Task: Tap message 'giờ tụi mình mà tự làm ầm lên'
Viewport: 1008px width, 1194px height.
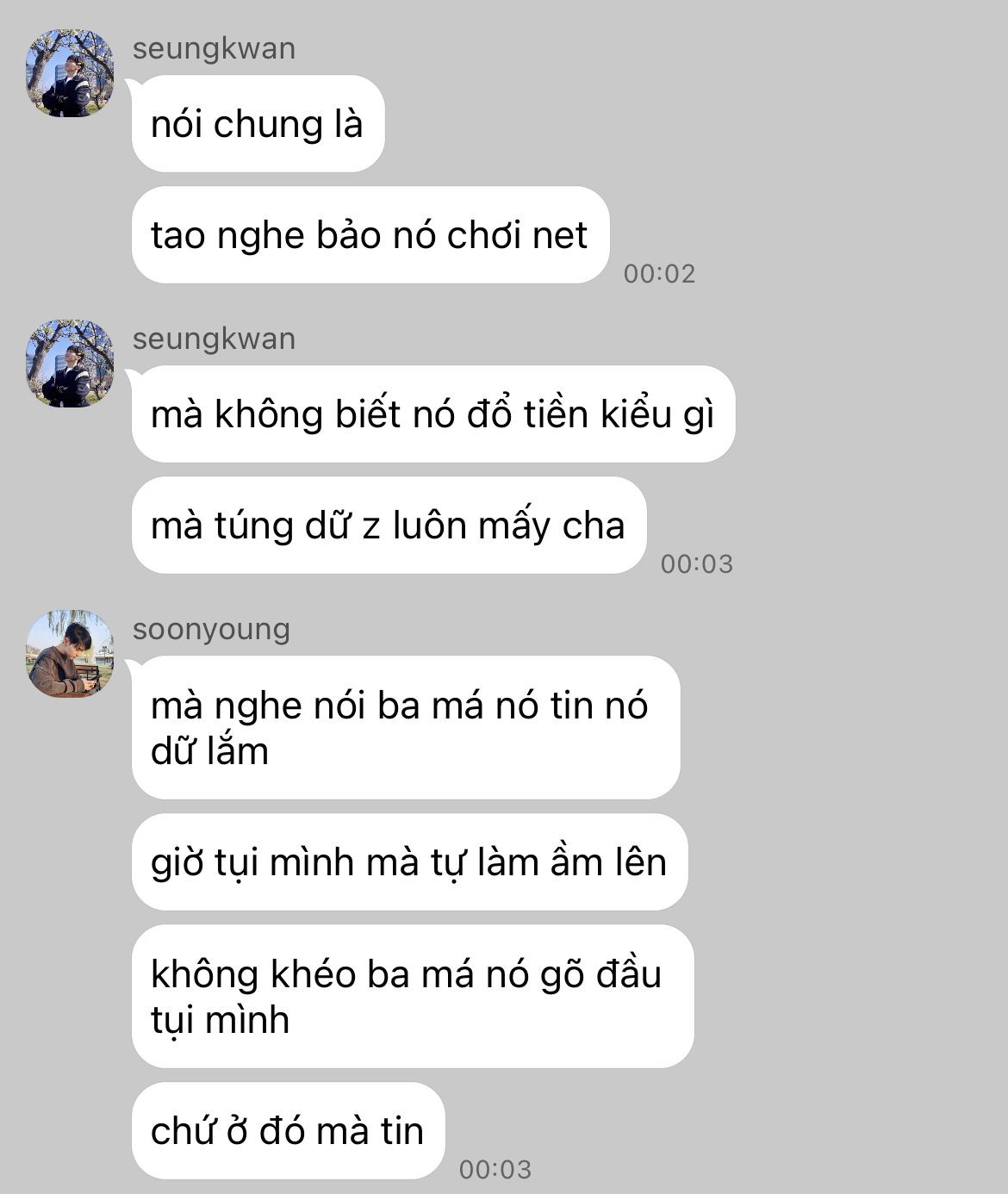Action: (x=409, y=862)
